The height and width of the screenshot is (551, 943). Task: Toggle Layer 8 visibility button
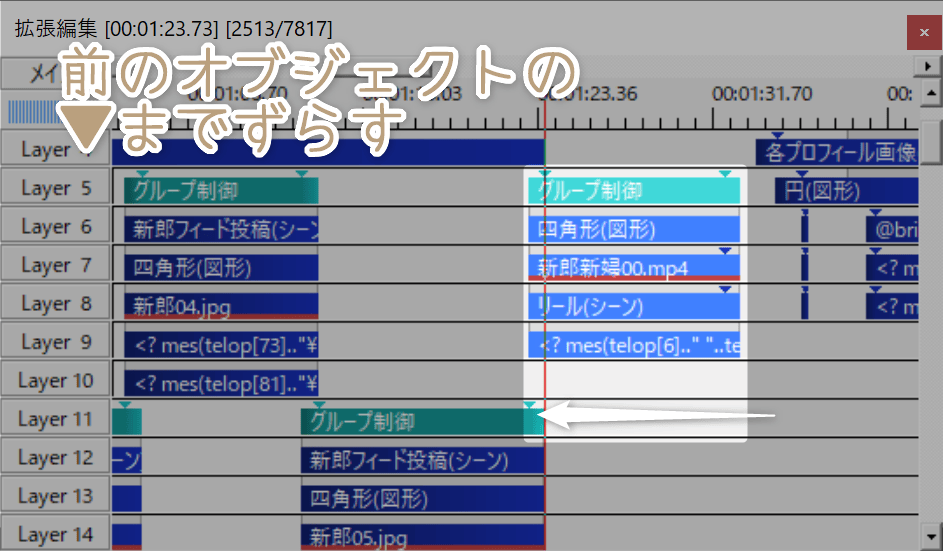55,303
